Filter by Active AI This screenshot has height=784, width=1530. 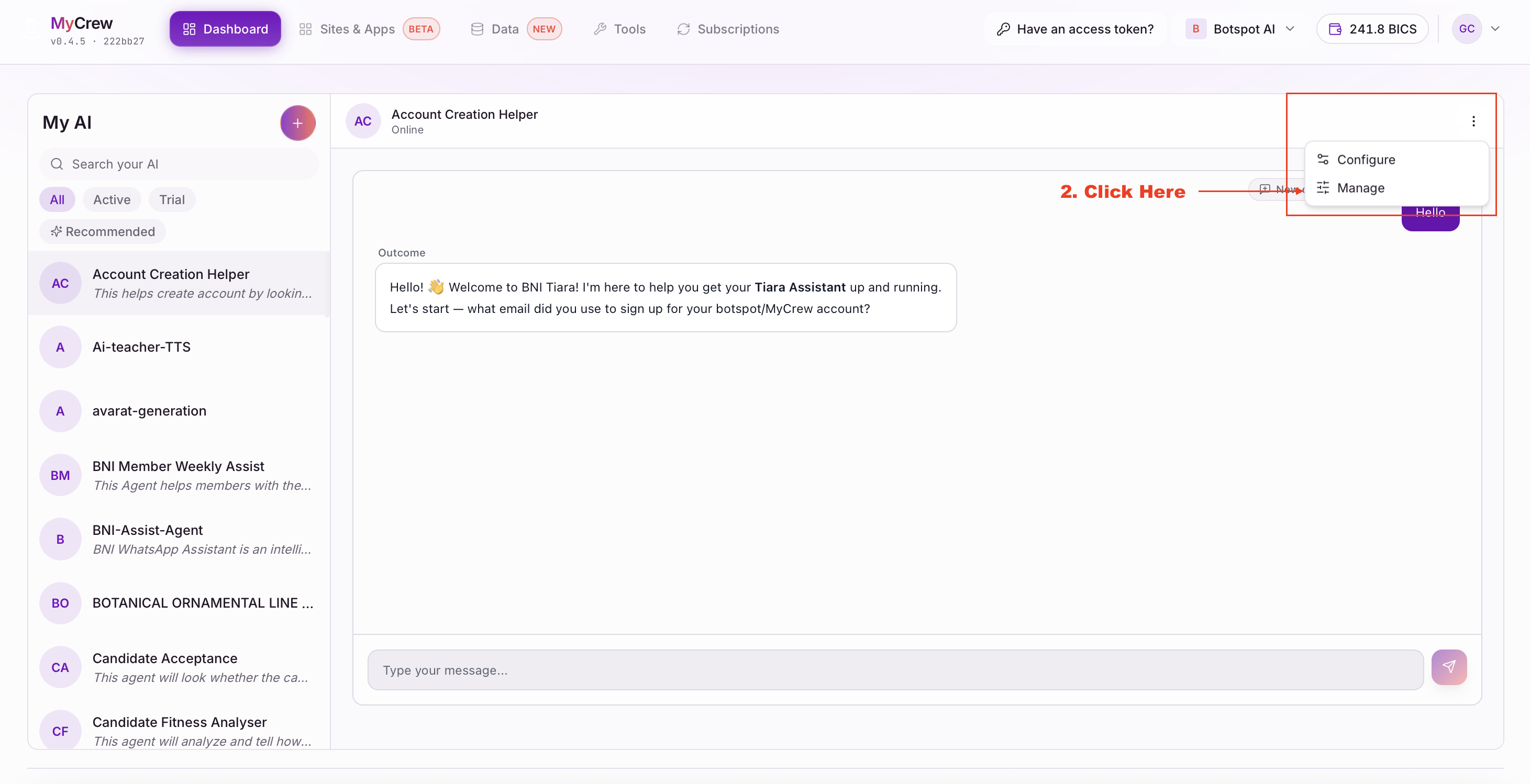click(x=112, y=199)
